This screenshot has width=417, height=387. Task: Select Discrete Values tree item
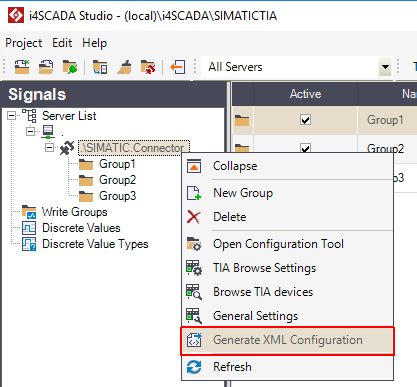[x=81, y=228]
